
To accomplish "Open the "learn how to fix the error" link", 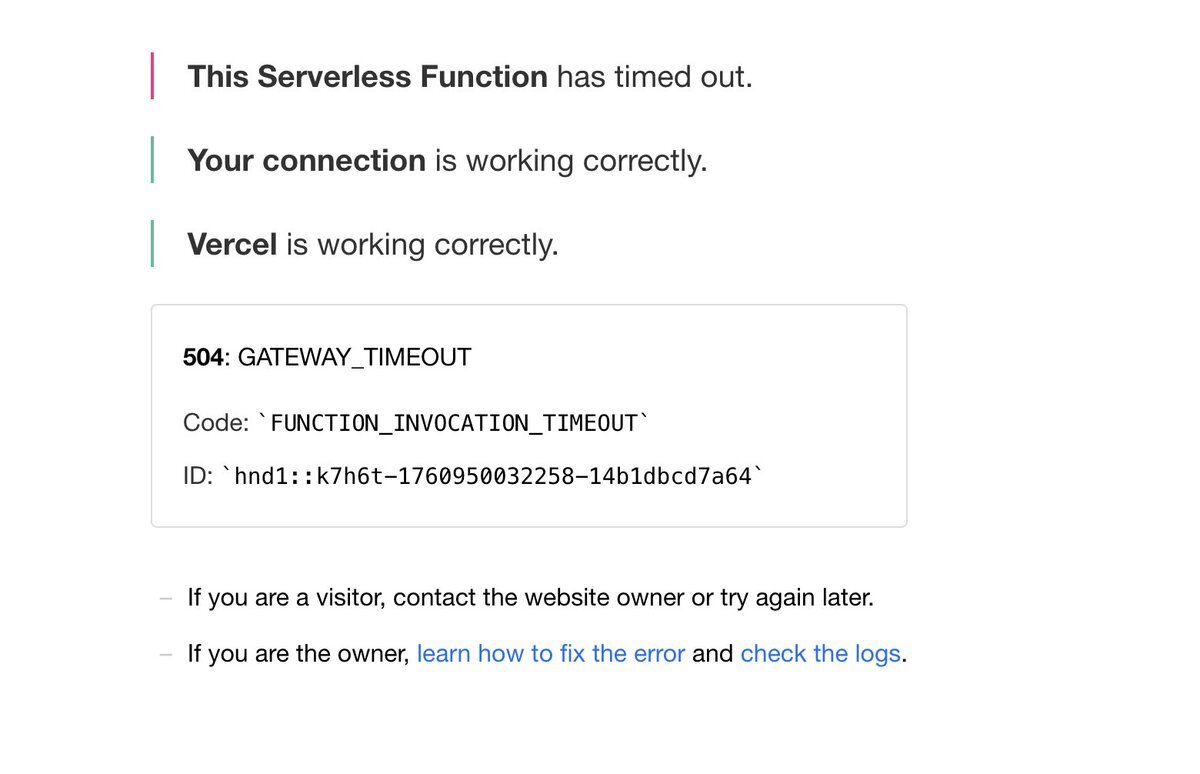I will (551, 654).
